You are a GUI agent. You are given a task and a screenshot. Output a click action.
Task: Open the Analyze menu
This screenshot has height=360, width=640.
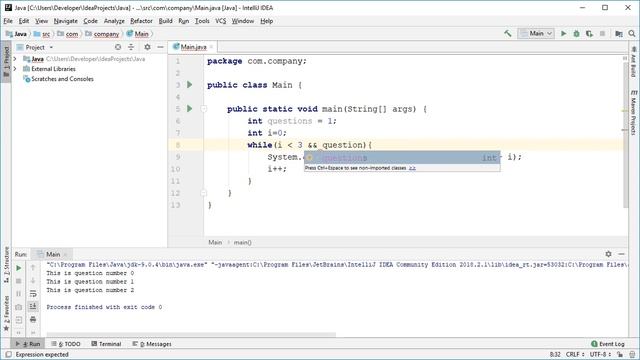(114, 21)
